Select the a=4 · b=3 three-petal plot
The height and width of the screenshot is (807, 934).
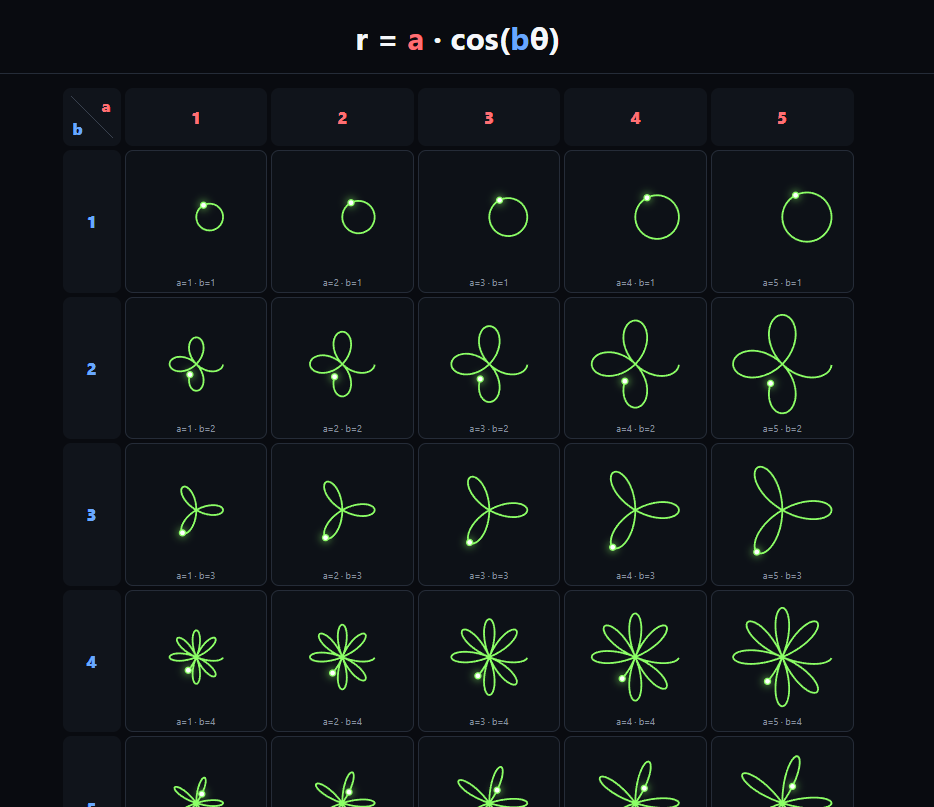[636, 515]
